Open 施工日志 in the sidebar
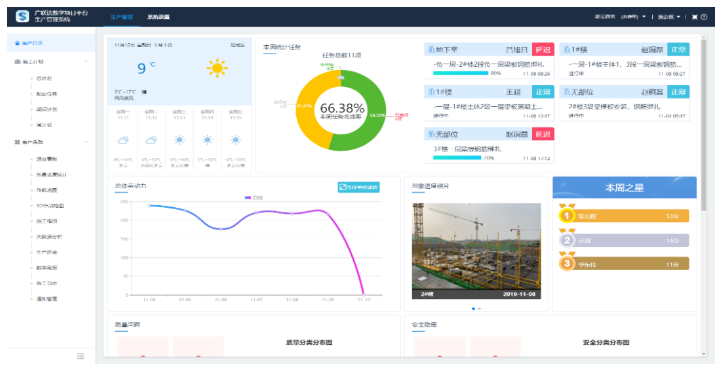Viewport: 722px width, 369px height. tap(47, 283)
